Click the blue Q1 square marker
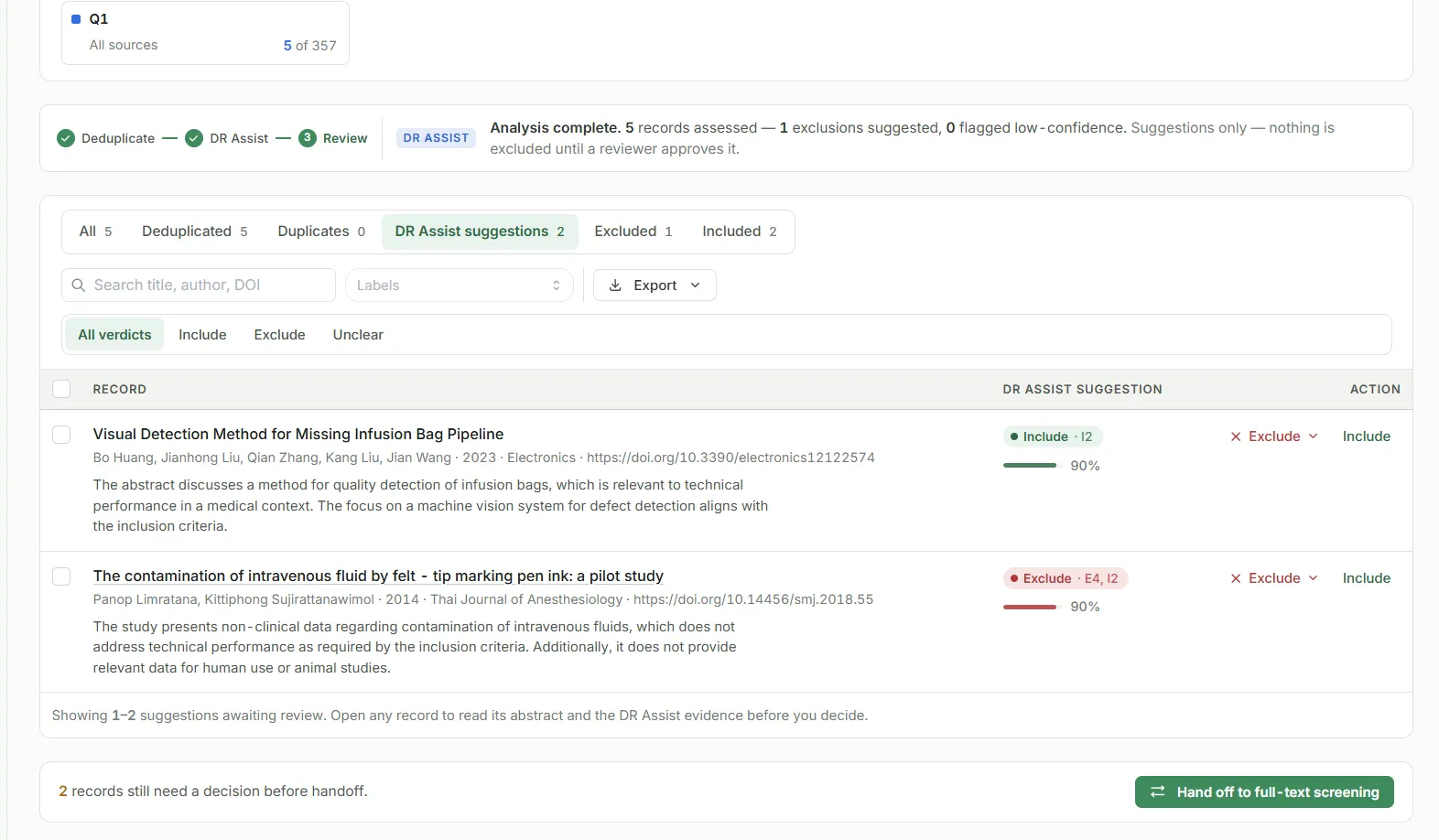Viewport: 1439px width, 840px height. [76, 19]
